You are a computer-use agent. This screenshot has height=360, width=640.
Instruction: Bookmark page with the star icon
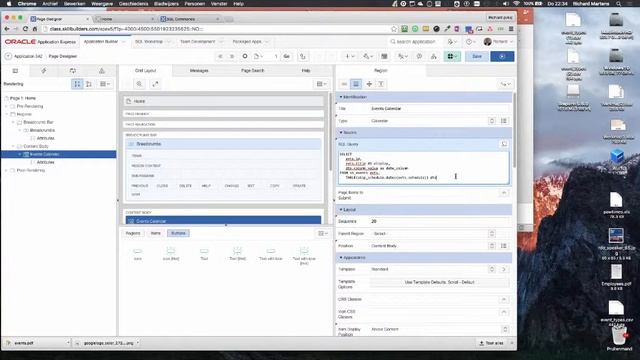click(x=394, y=29)
